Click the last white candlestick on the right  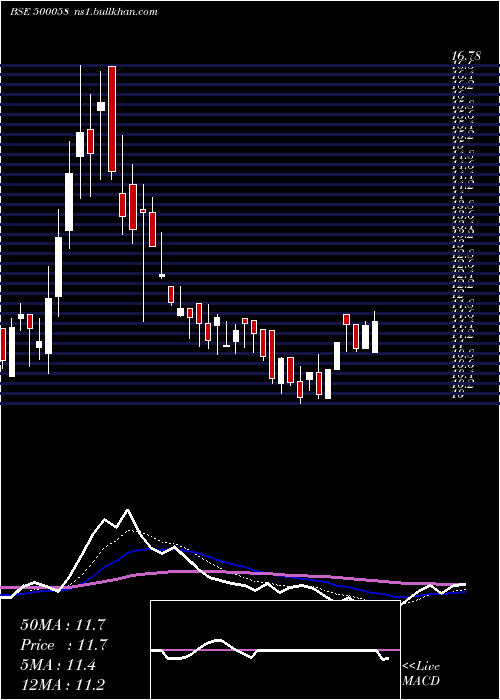[x=375, y=337]
